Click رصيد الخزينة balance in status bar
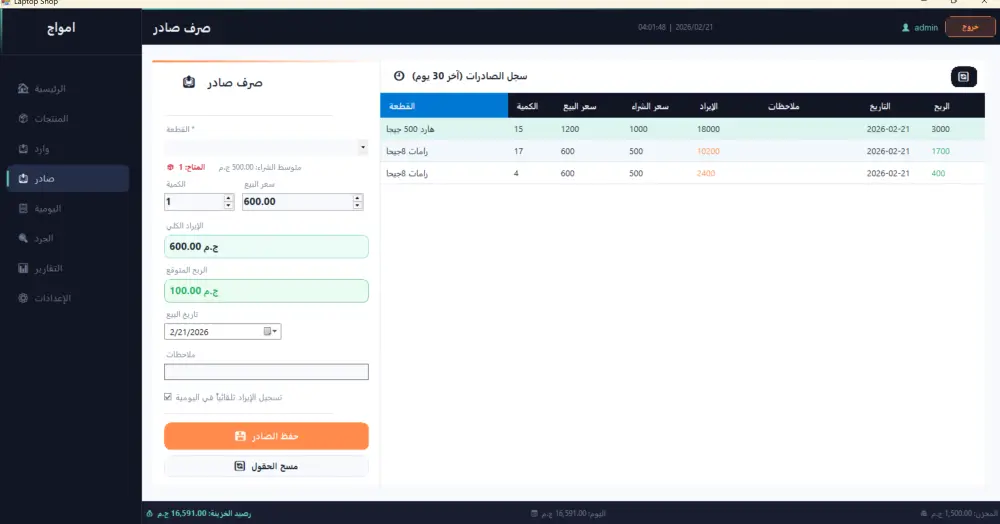1000x524 pixels. coord(204,513)
